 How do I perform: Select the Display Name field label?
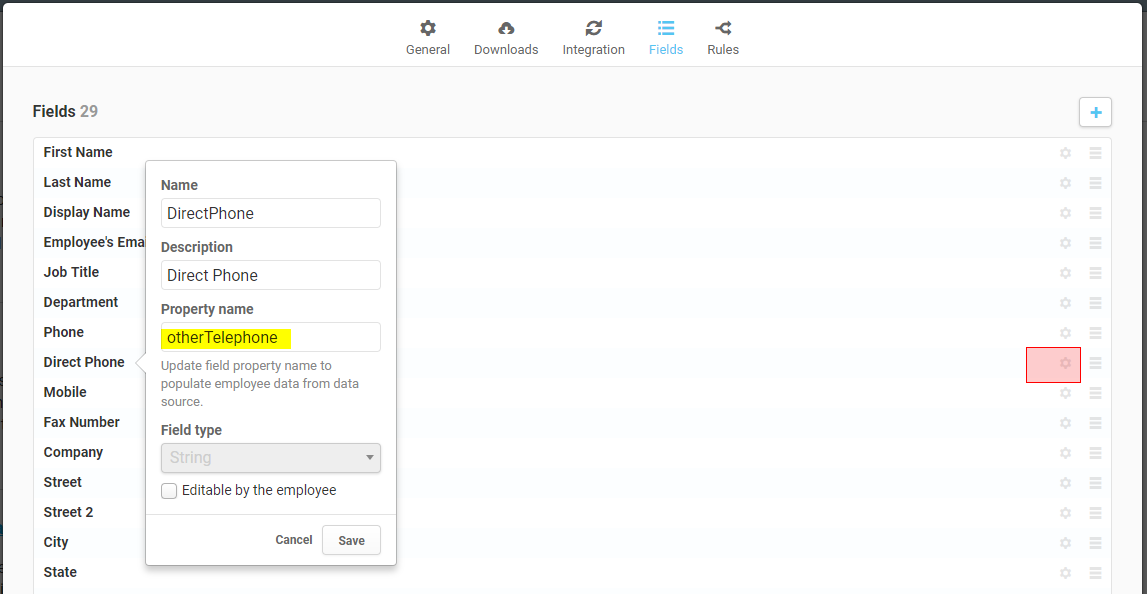tap(87, 212)
